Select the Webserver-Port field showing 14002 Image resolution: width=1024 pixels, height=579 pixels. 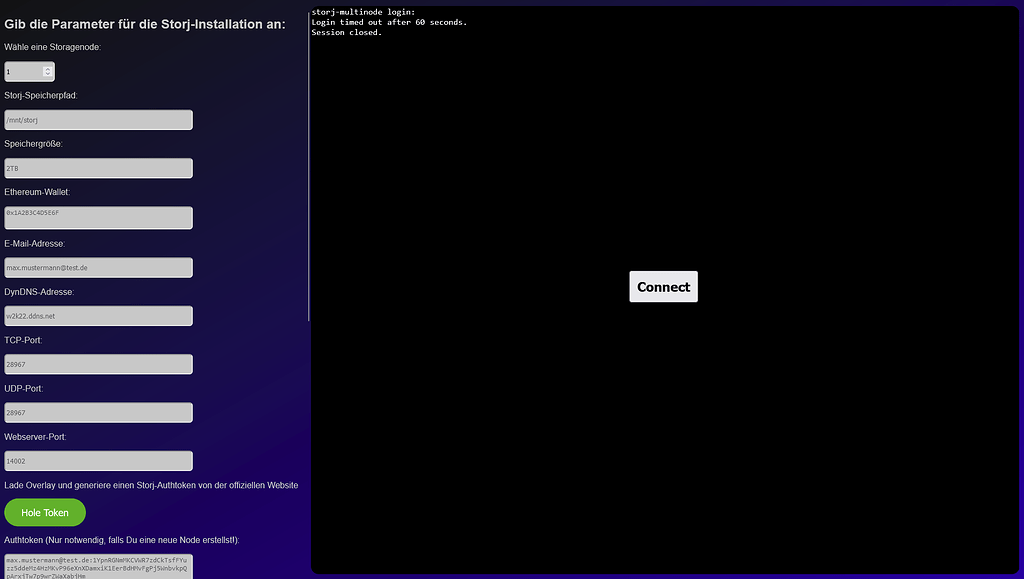[x=98, y=460]
